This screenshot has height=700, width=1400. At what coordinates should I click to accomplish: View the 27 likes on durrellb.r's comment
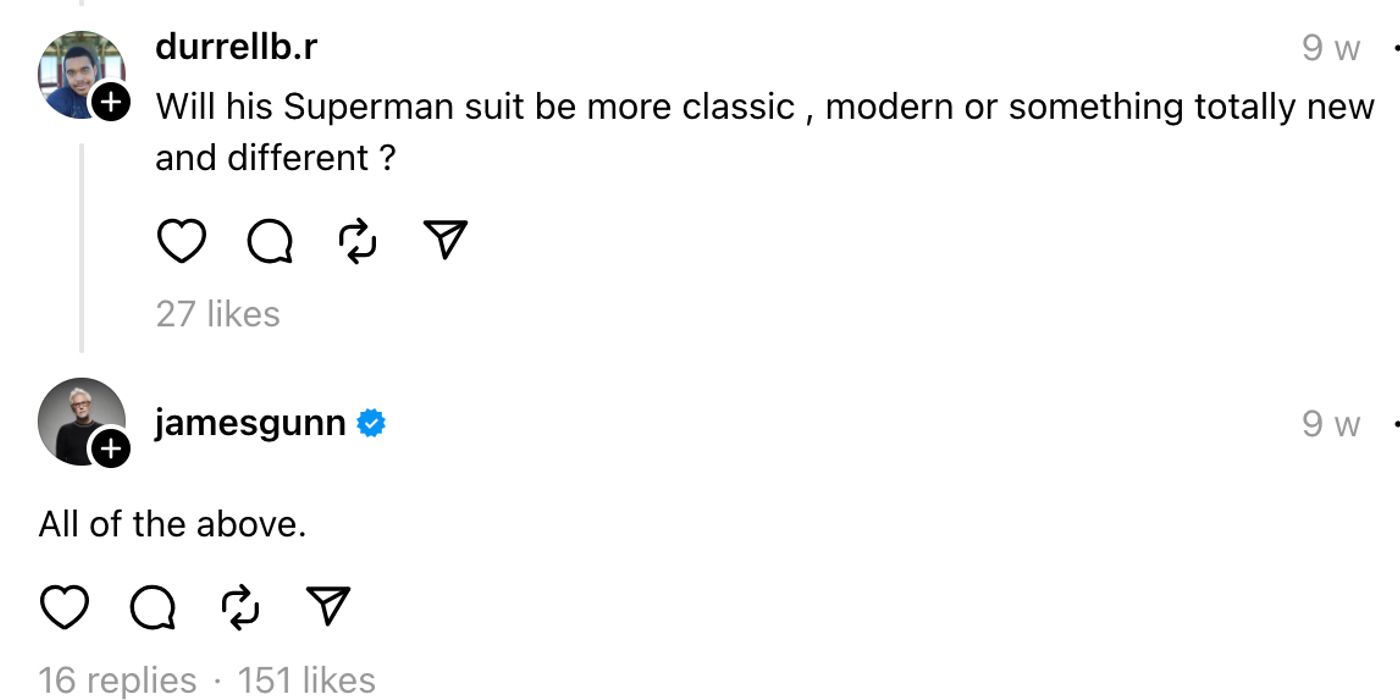tap(218, 314)
